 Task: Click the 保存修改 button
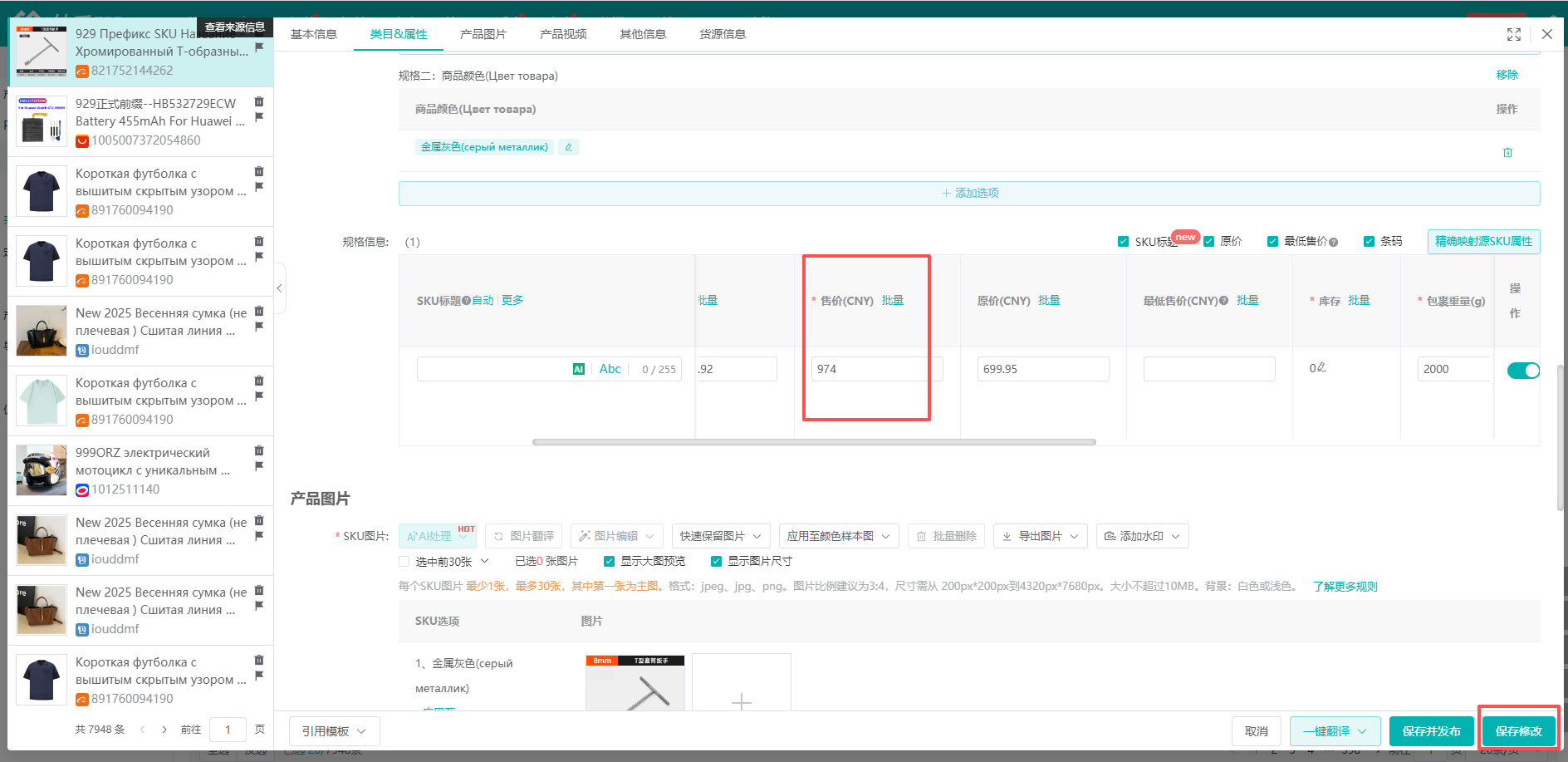point(1518,731)
